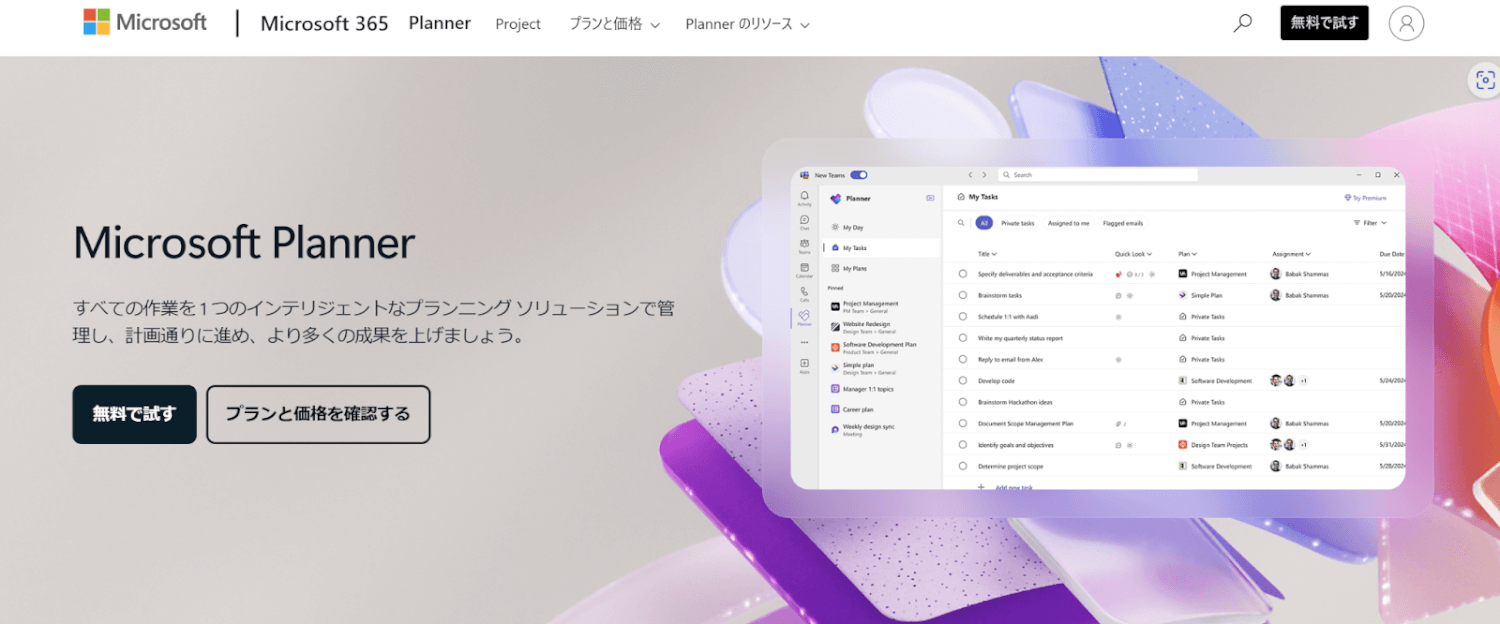Open the Apps plus icon in Teams
Image resolution: width=1500 pixels, height=624 pixels.
[x=805, y=365]
